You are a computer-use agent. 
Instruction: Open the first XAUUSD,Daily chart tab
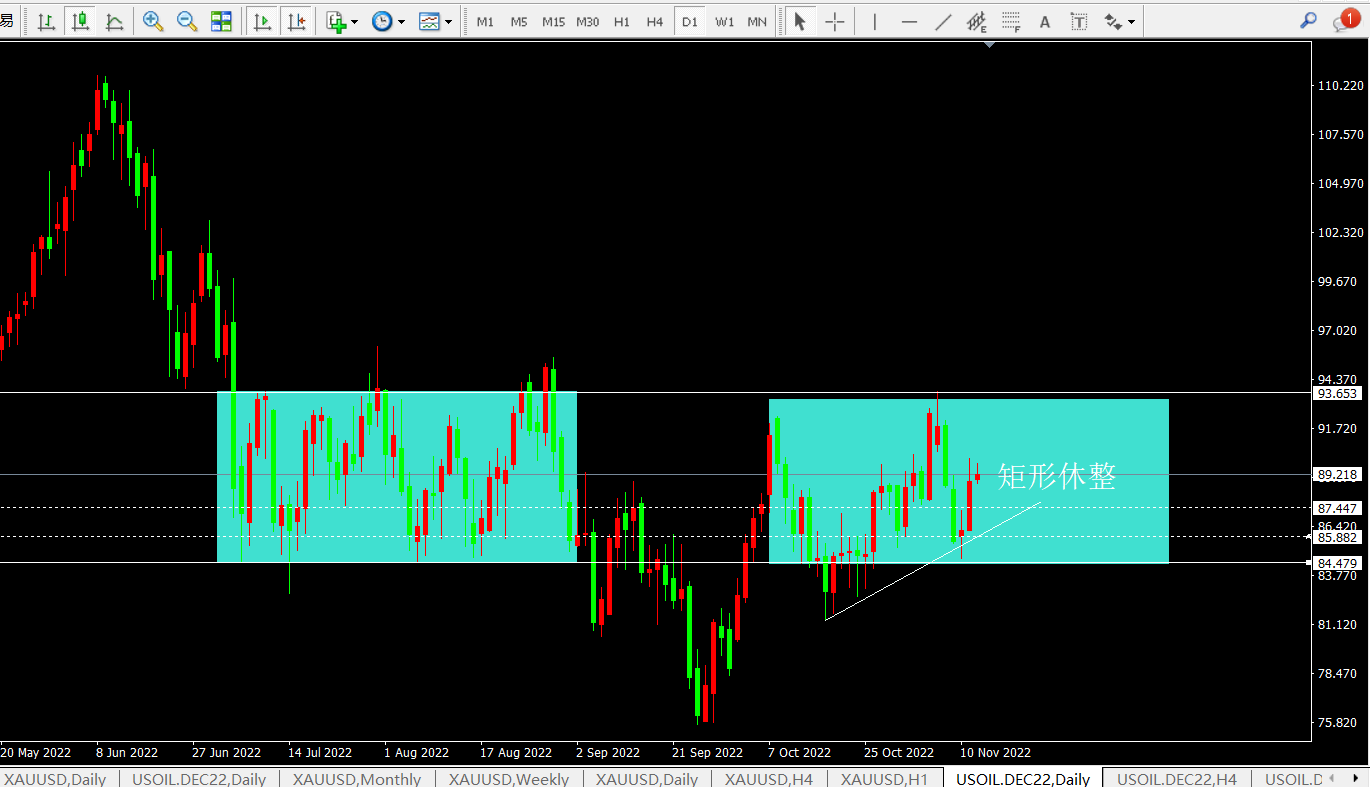(55, 779)
